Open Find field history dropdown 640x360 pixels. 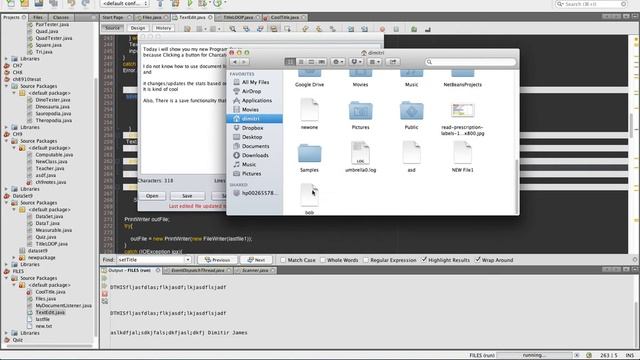188,260
